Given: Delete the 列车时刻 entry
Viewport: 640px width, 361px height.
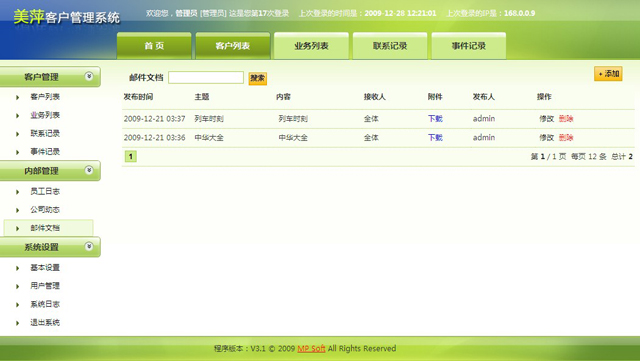Looking at the screenshot, I should pos(566,119).
